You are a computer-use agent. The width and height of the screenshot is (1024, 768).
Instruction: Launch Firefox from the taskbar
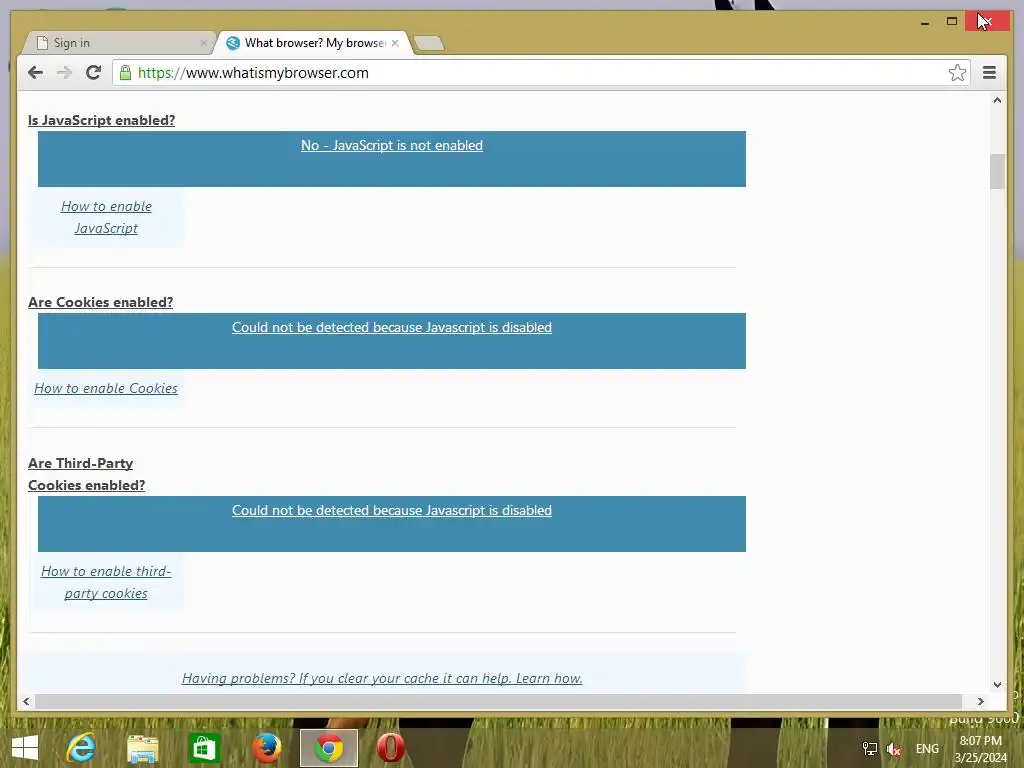(267, 748)
